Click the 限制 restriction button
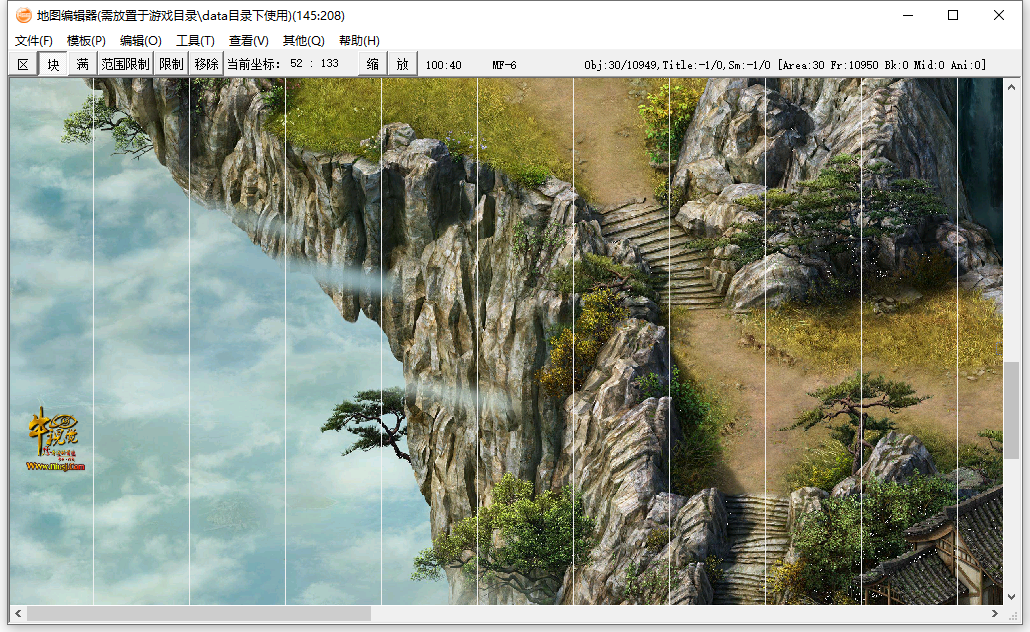The height and width of the screenshot is (632, 1030). [x=171, y=64]
